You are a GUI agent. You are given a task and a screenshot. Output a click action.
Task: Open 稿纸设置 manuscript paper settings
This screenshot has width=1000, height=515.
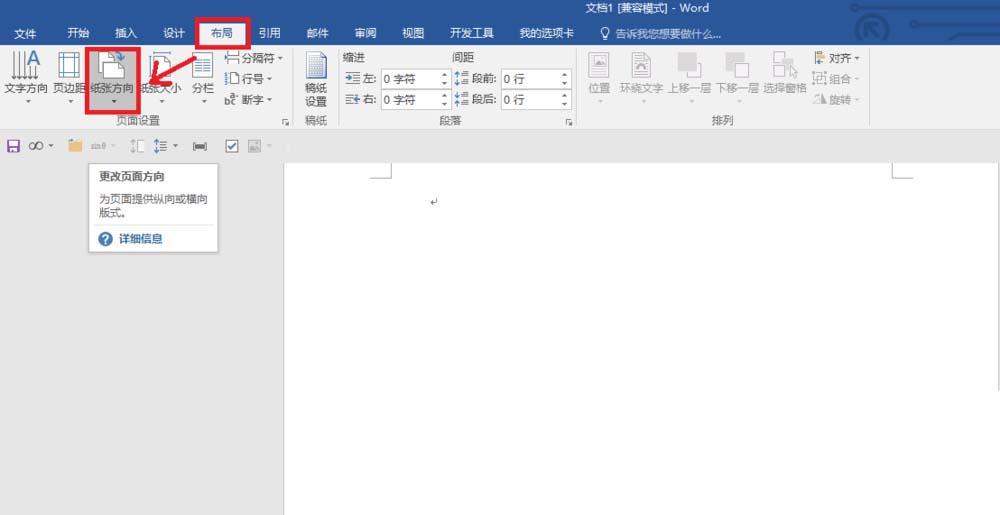click(x=316, y=80)
